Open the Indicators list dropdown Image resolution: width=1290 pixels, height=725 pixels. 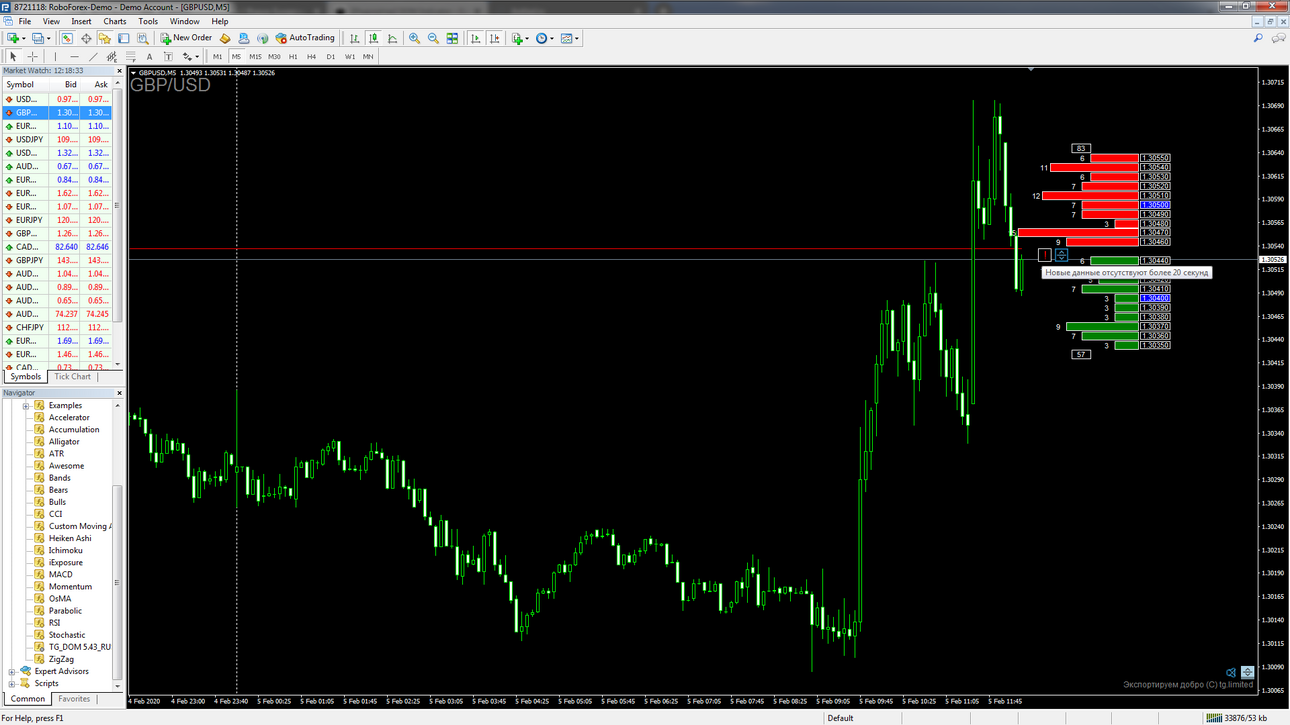tap(519, 38)
